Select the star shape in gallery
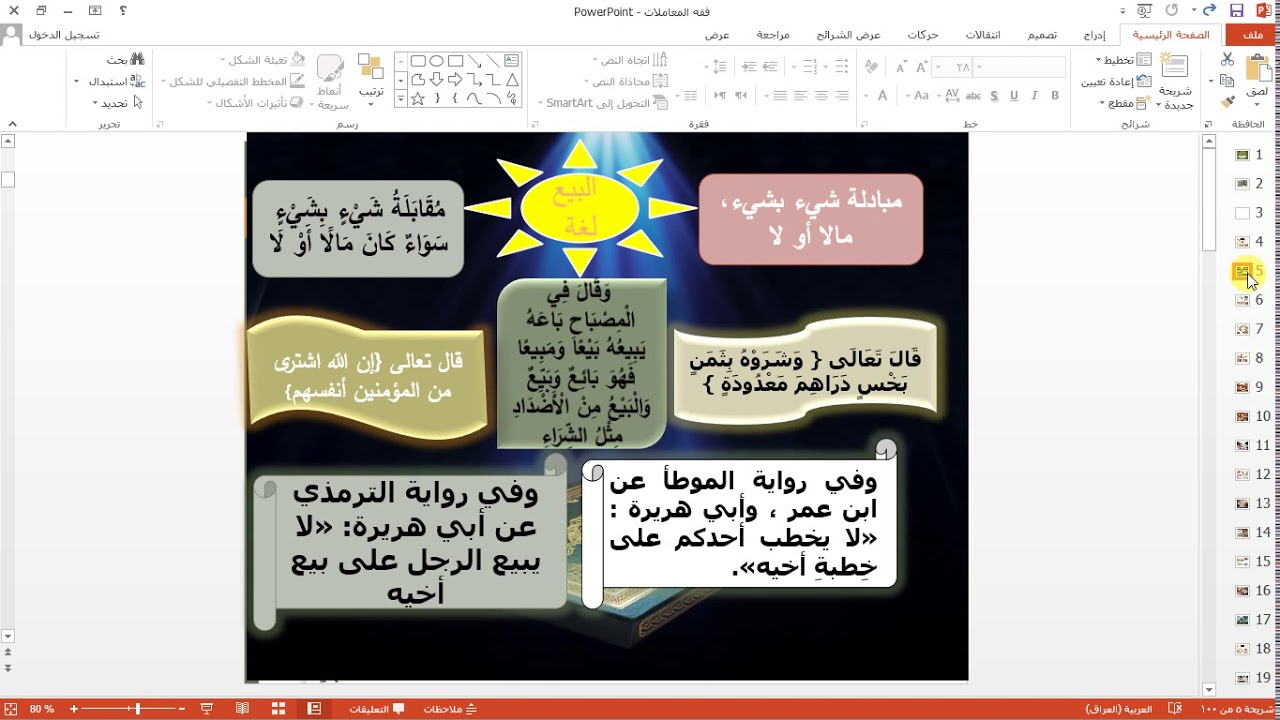The width and height of the screenshot is (1280, 720). [417, 99]
